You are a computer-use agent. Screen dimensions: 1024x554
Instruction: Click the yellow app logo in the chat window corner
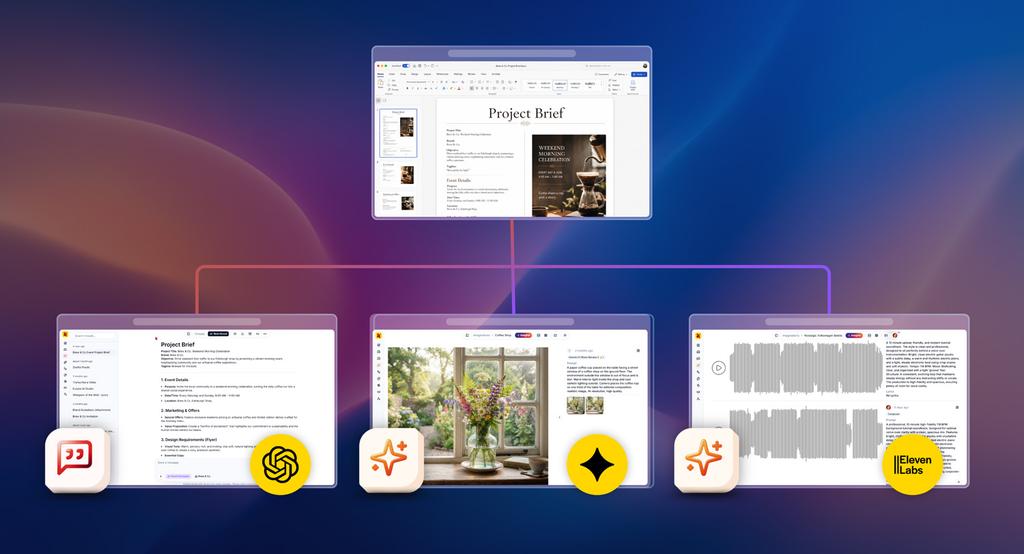coord(65,334)
